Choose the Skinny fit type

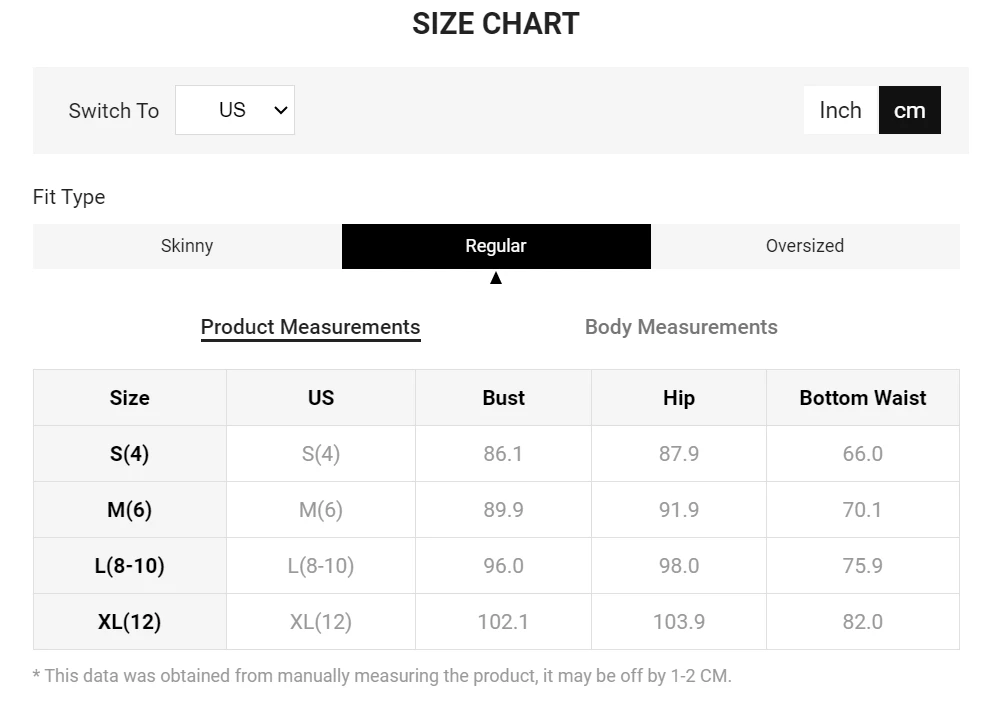tap(187, 246)
